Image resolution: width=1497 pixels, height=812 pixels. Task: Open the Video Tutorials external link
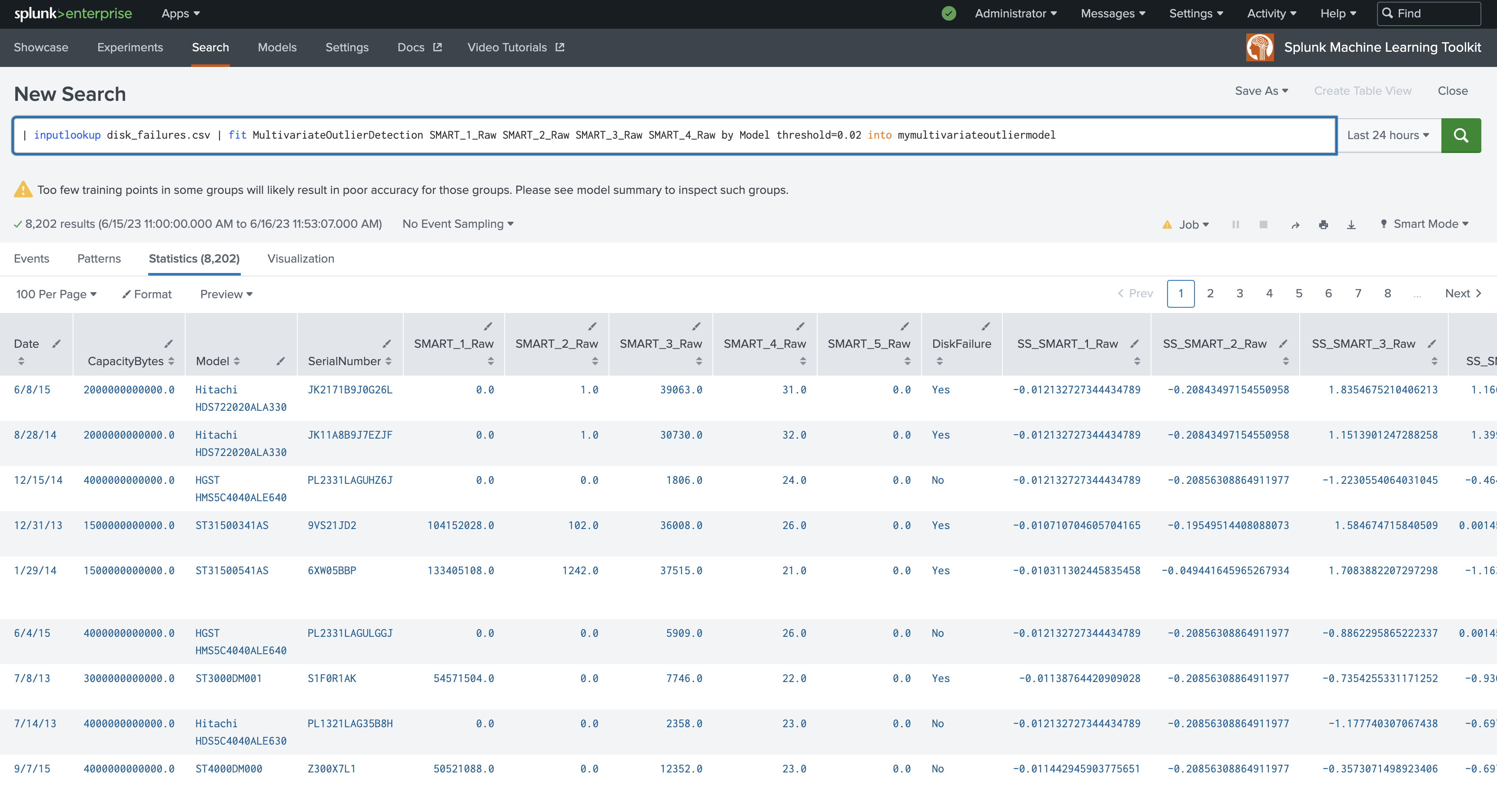pos(516,47)
